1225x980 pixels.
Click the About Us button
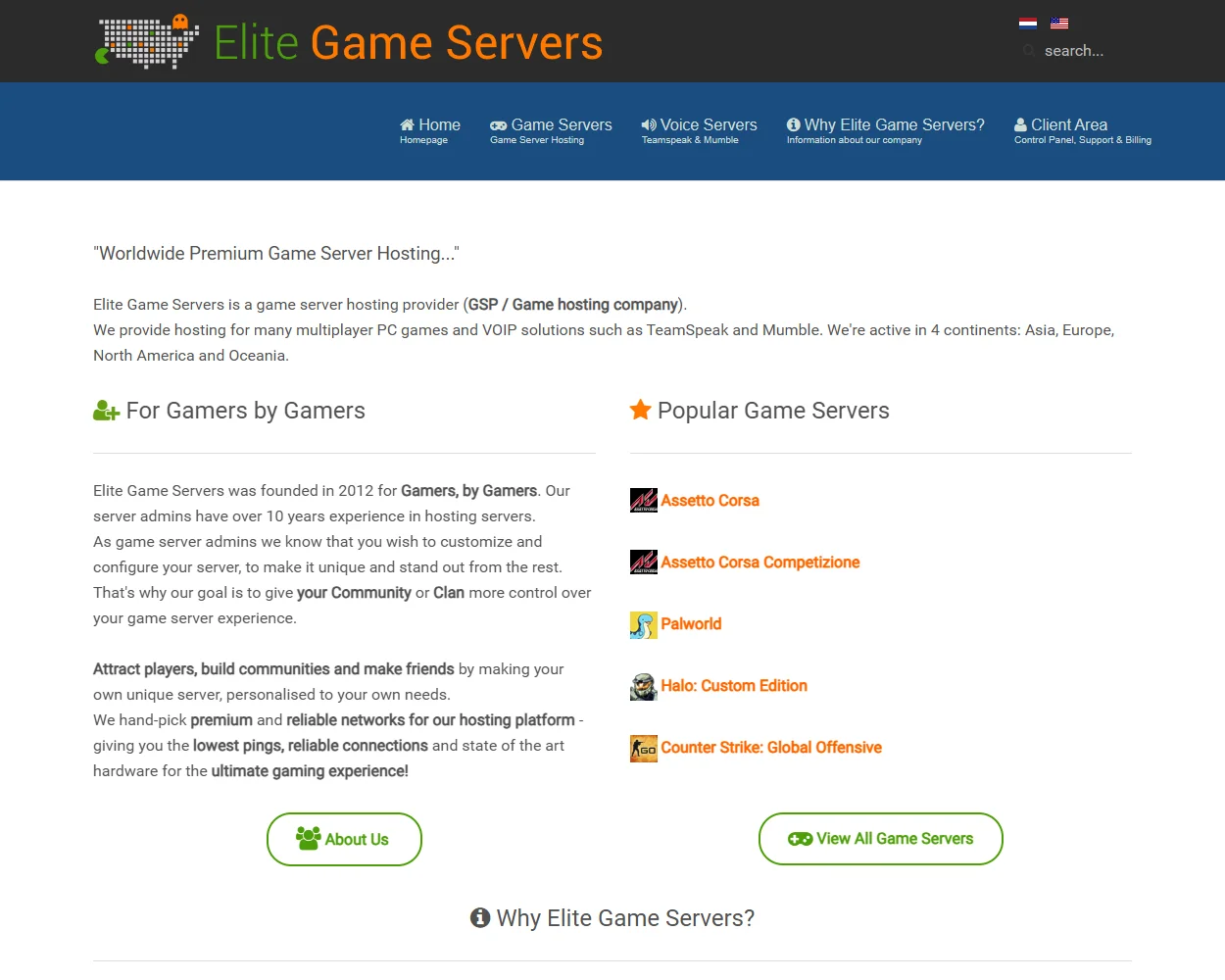click(x=344, y=839)
